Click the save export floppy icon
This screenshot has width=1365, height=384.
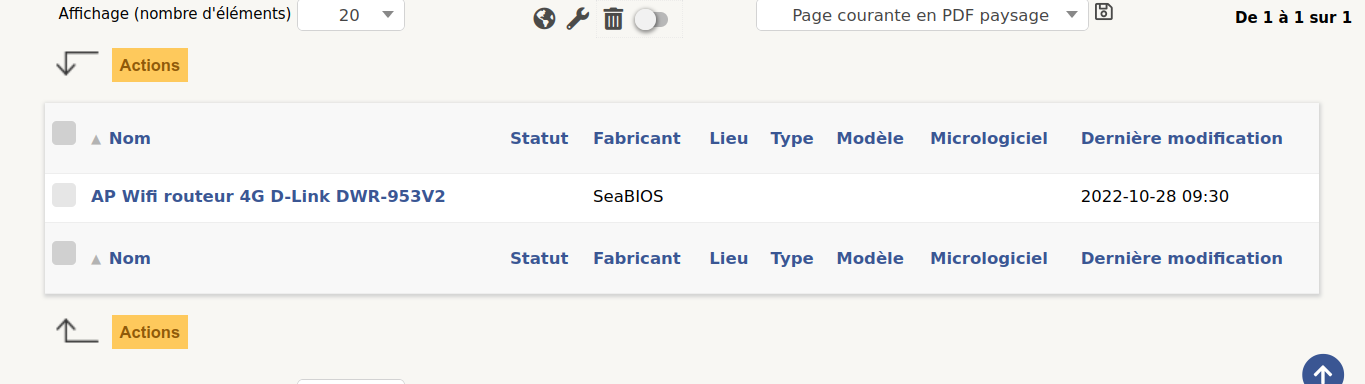click(x=1104, y=12)
